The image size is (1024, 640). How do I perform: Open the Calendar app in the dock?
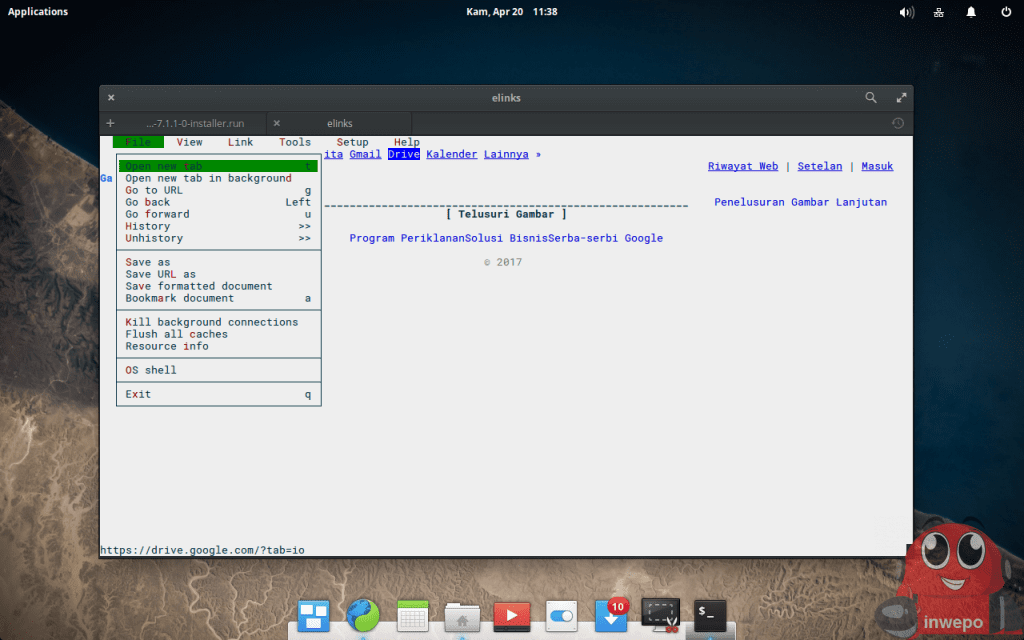(x=413, y=615)
